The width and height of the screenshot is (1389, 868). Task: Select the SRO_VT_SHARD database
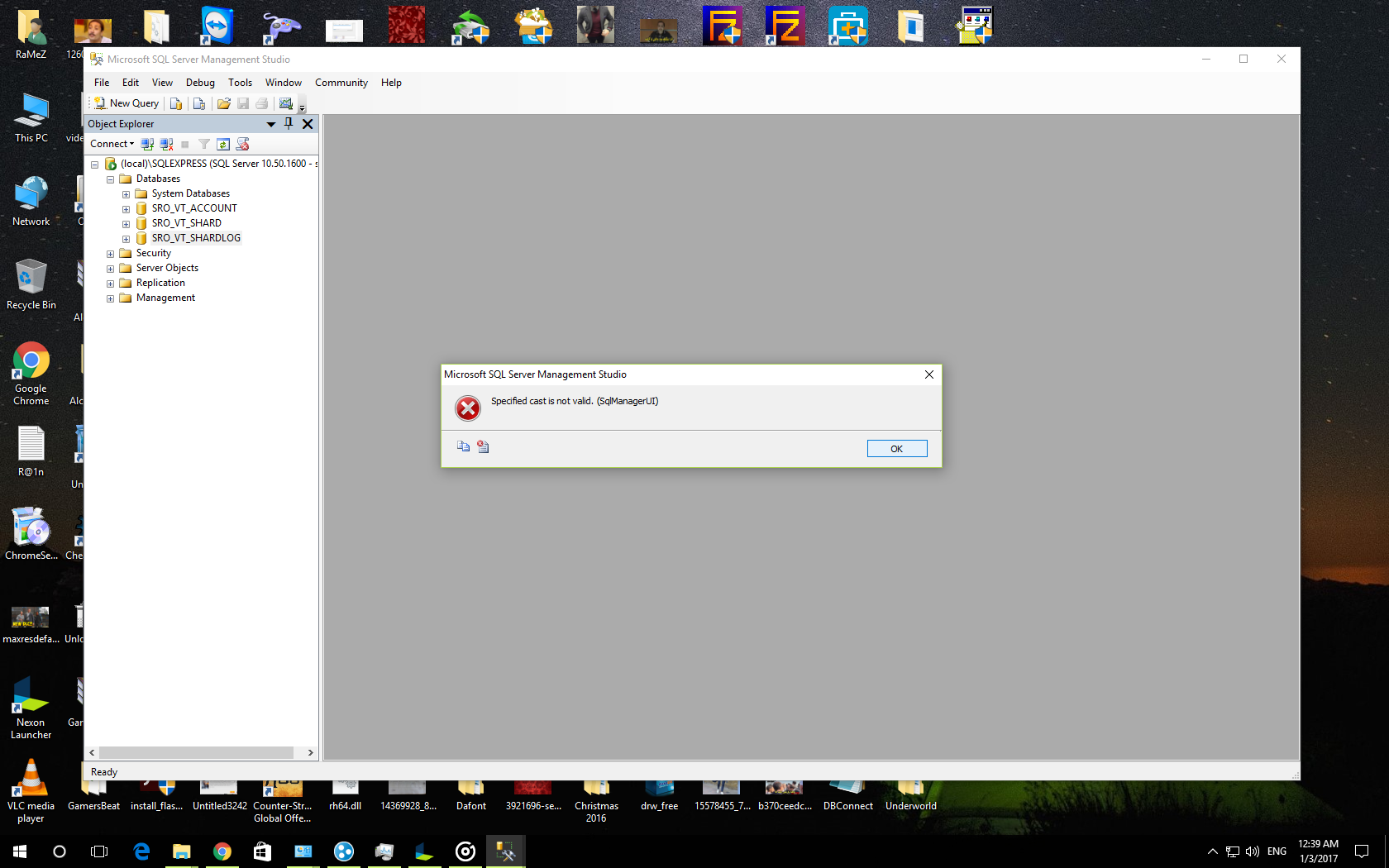[186, 223]
